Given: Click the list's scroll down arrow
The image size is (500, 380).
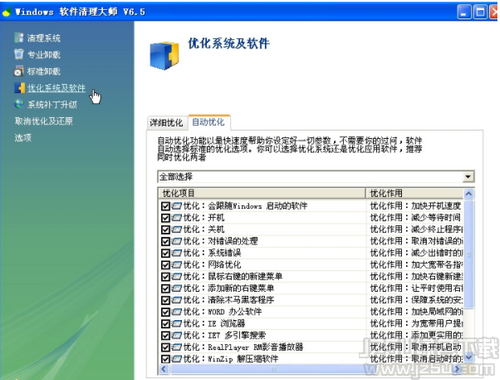Looking at the screenshot, I should pyautogui.click(x=468, y=358).
